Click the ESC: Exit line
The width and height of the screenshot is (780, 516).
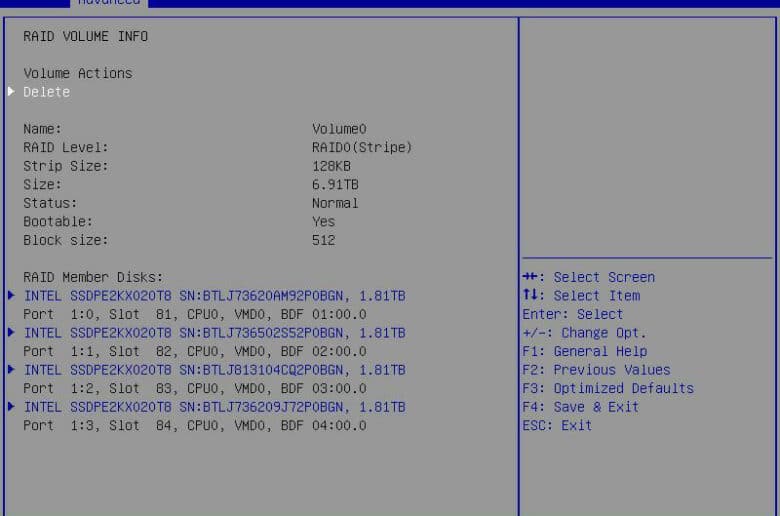558,425
